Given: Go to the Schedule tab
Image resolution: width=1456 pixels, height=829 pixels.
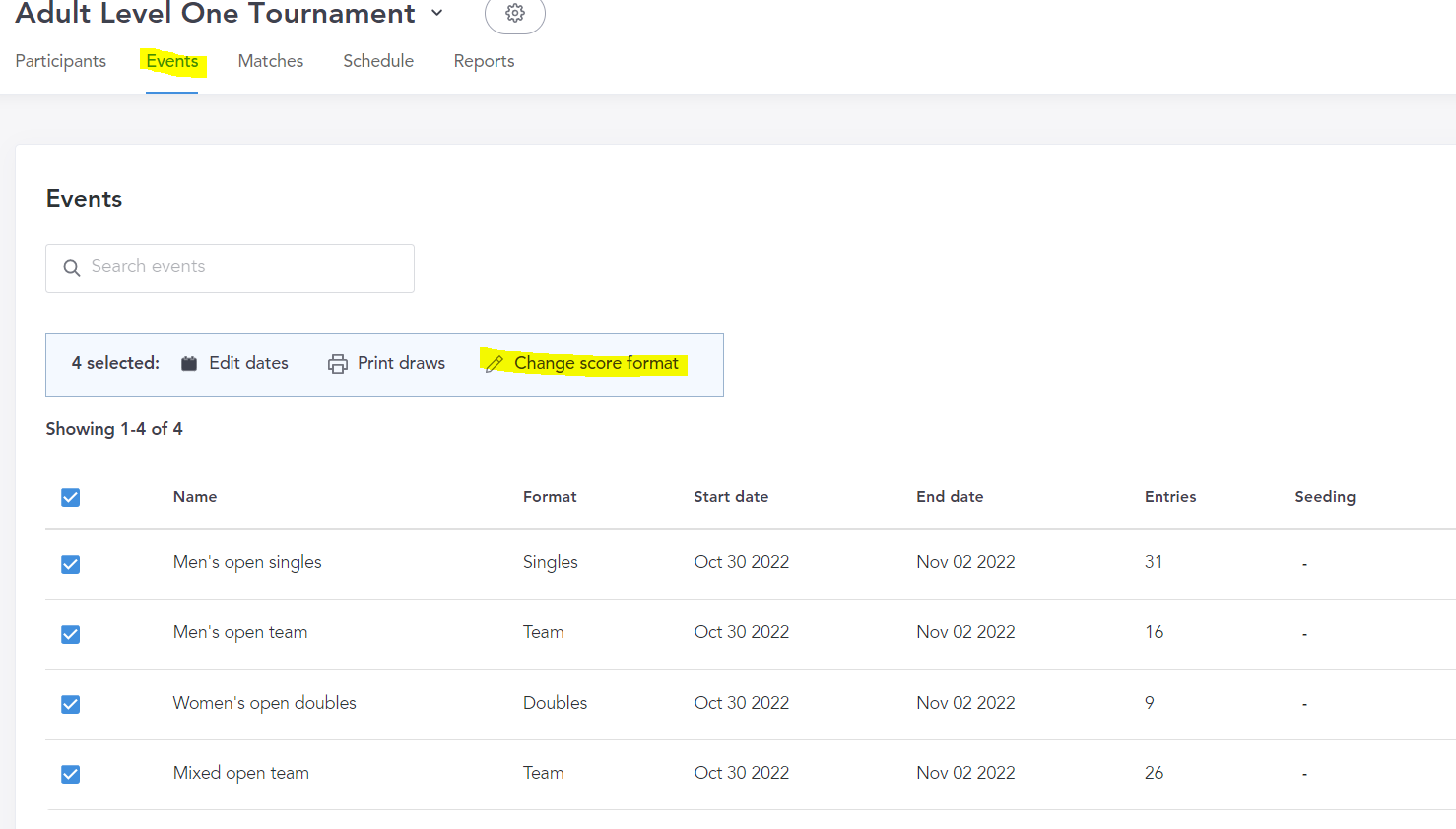Looking at the screenshot, I should pyautogui.click(x=378, y=61).
